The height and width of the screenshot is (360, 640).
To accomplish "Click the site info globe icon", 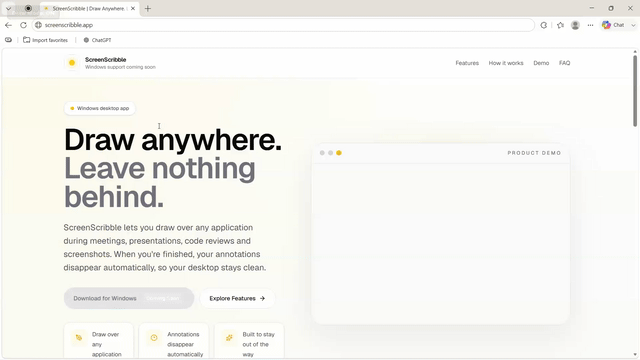I will (38, 25).
